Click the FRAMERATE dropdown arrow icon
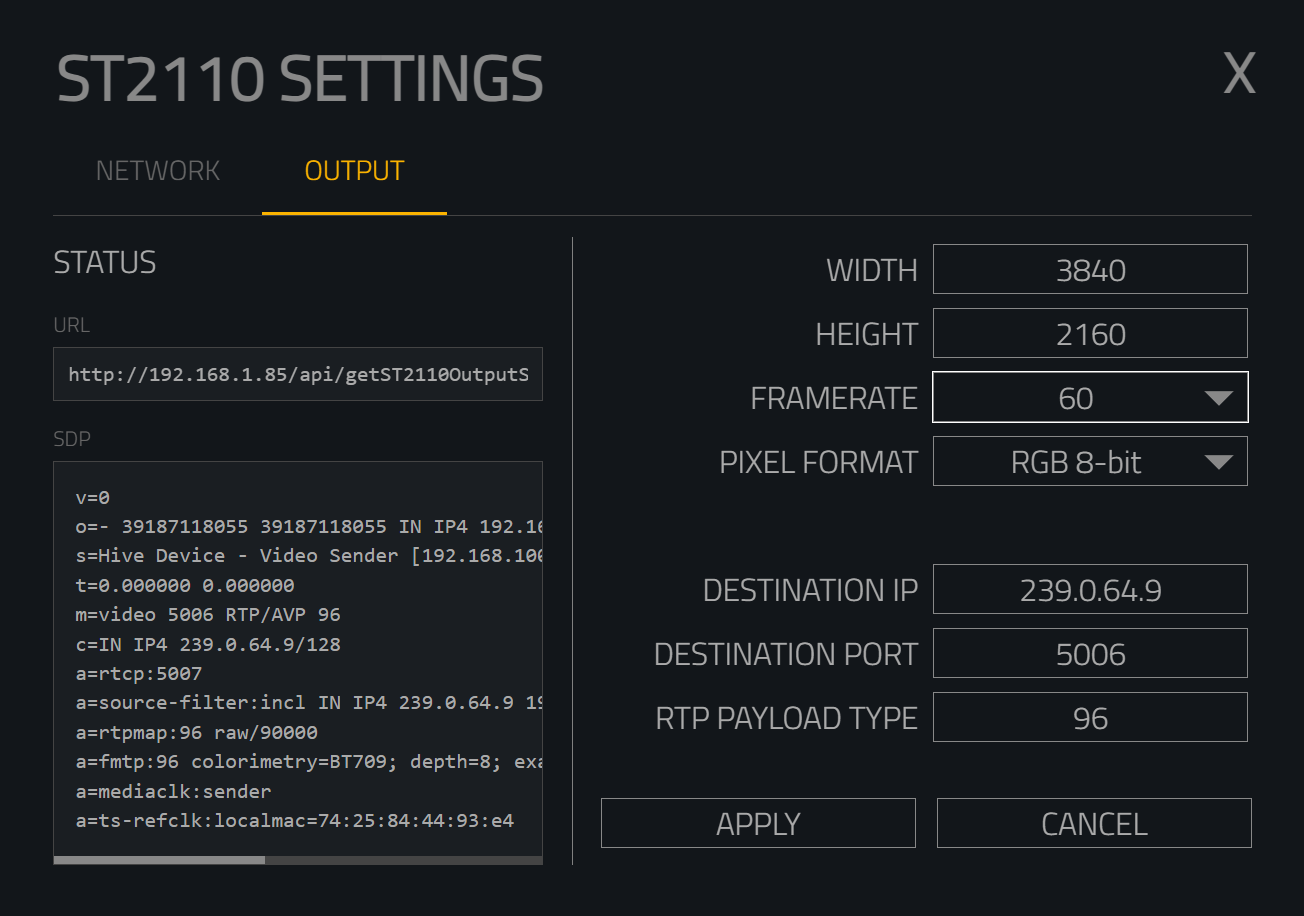 click(x=1218, y=398)
